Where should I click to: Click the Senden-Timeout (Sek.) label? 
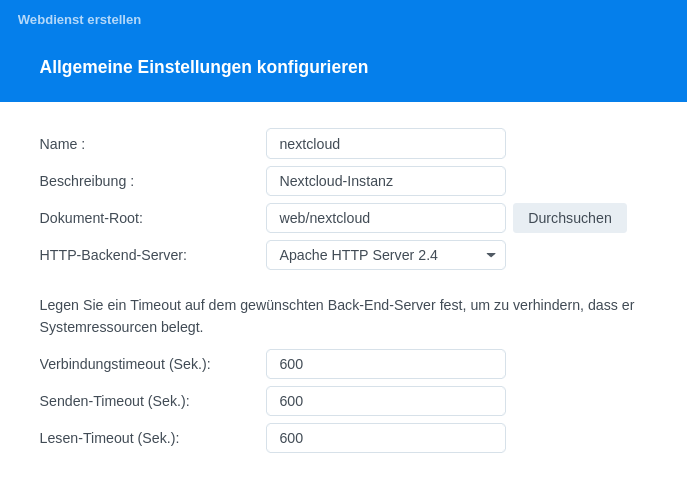coord(114,401)
